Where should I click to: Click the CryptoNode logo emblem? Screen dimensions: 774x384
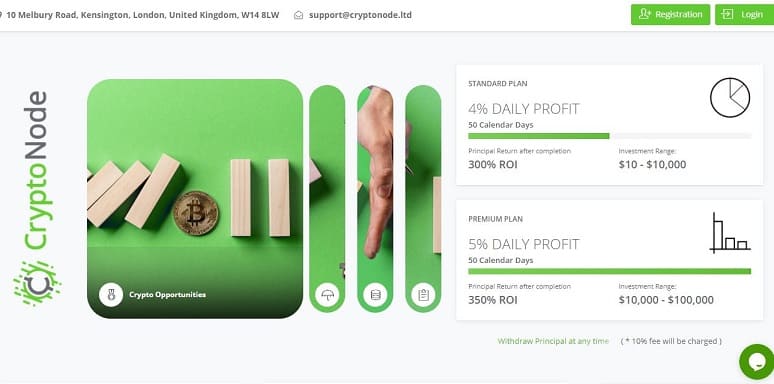tap(38, 284)
